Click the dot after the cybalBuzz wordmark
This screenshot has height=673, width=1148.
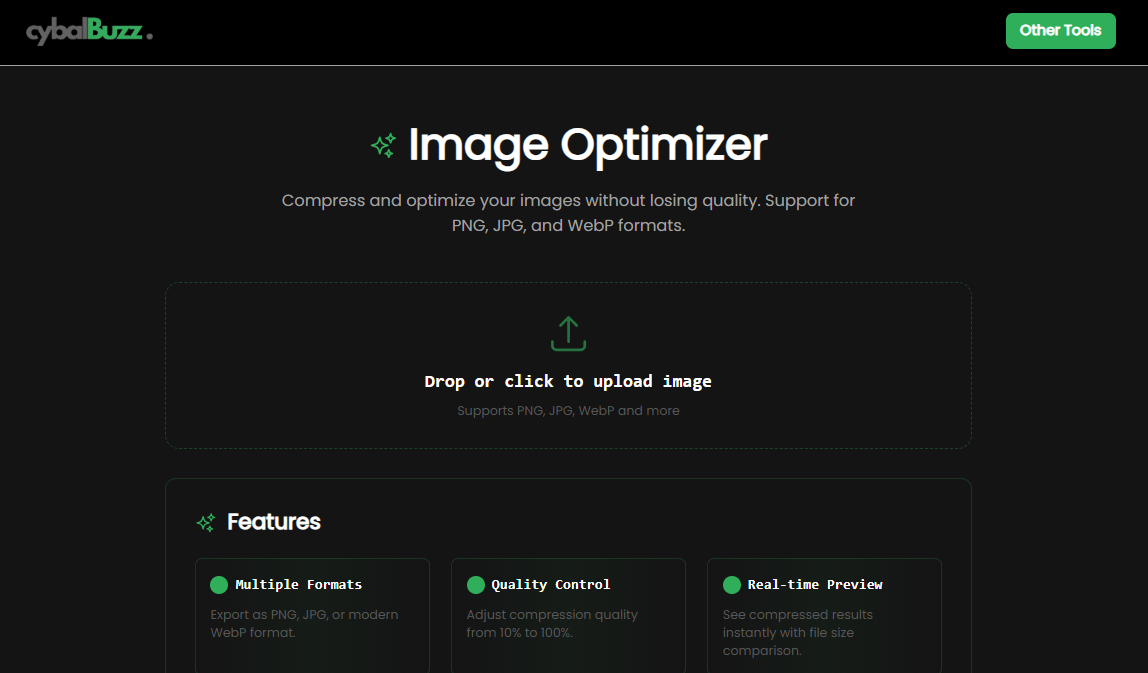click(x=149, y=34)
